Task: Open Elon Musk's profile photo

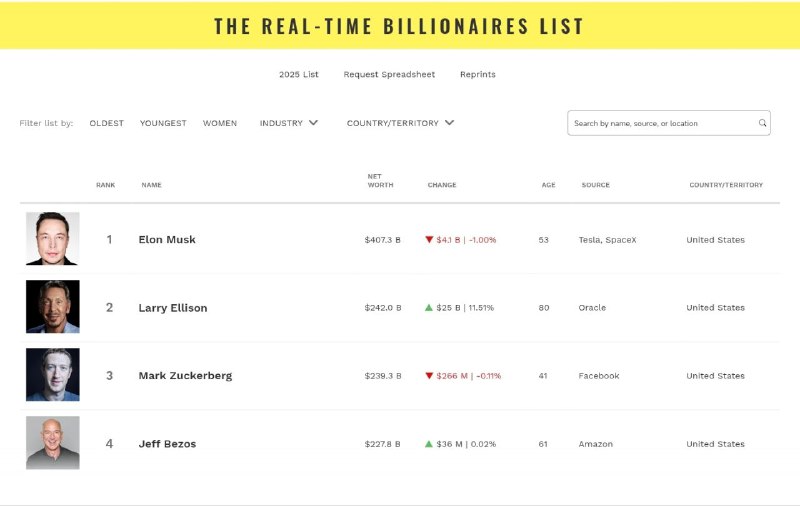Action: (x=53, y=239)
